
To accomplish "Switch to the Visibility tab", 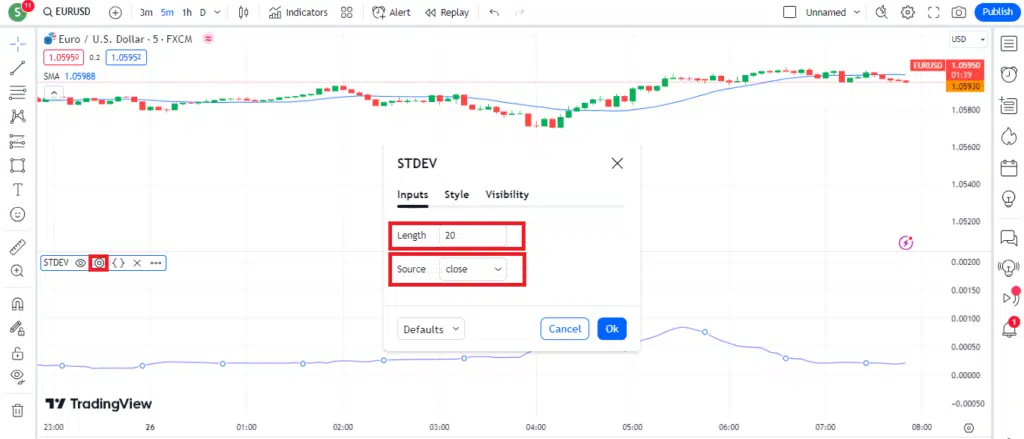I will tap(507, 195).
